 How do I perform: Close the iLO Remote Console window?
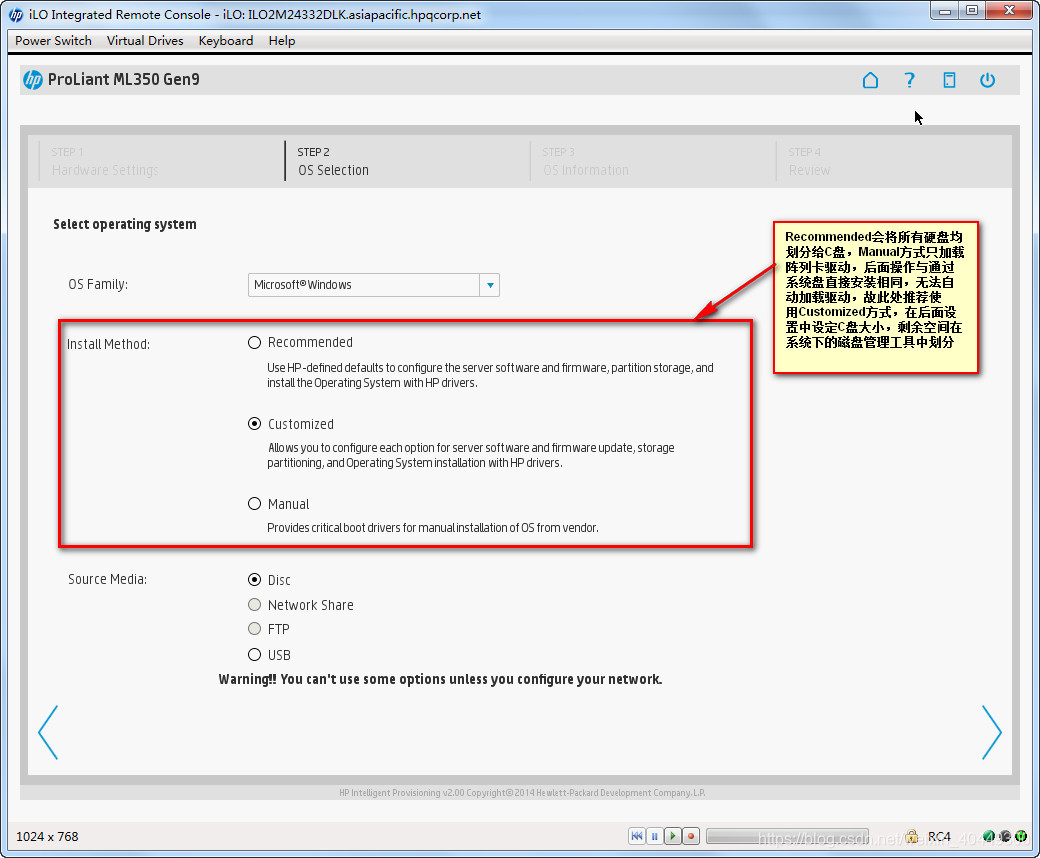pyautogui.click(x=1009, y=11)
